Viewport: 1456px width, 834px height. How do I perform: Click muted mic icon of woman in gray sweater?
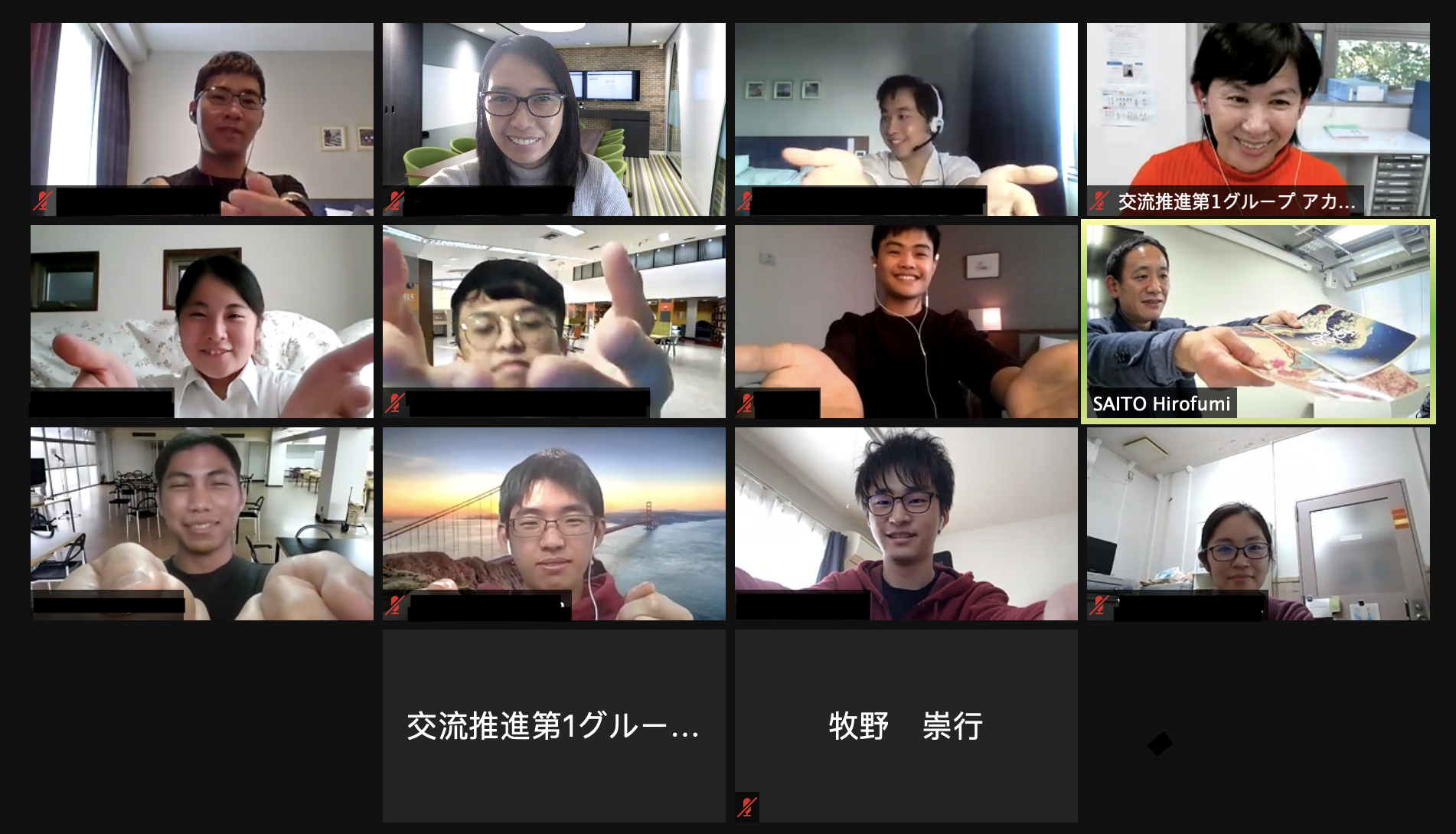394,201
